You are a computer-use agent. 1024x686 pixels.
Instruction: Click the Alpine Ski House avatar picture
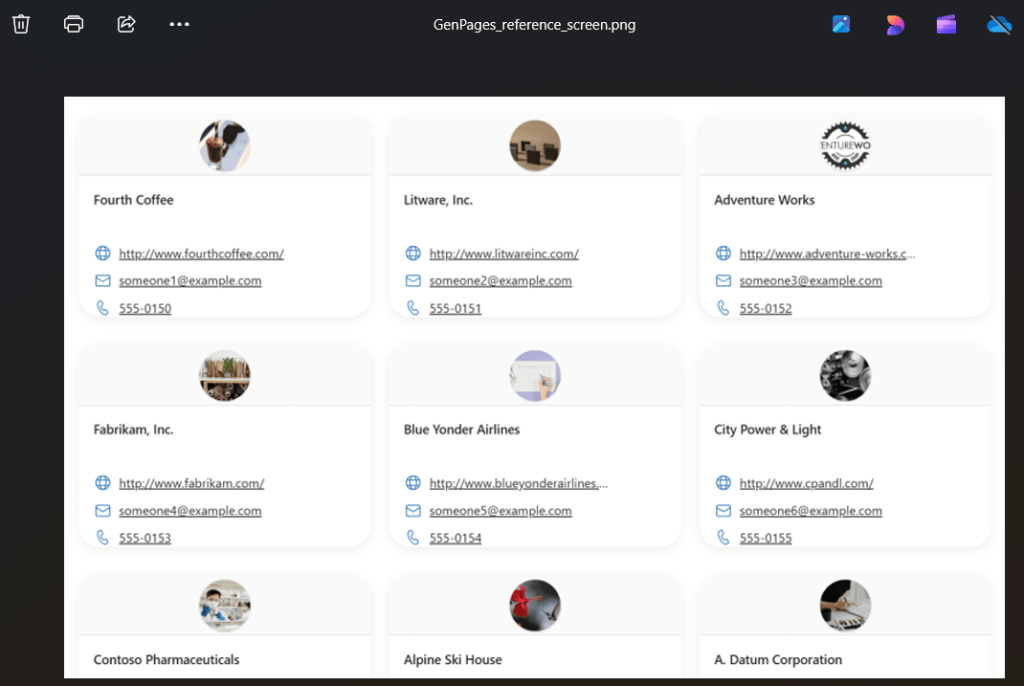point(535,605)
